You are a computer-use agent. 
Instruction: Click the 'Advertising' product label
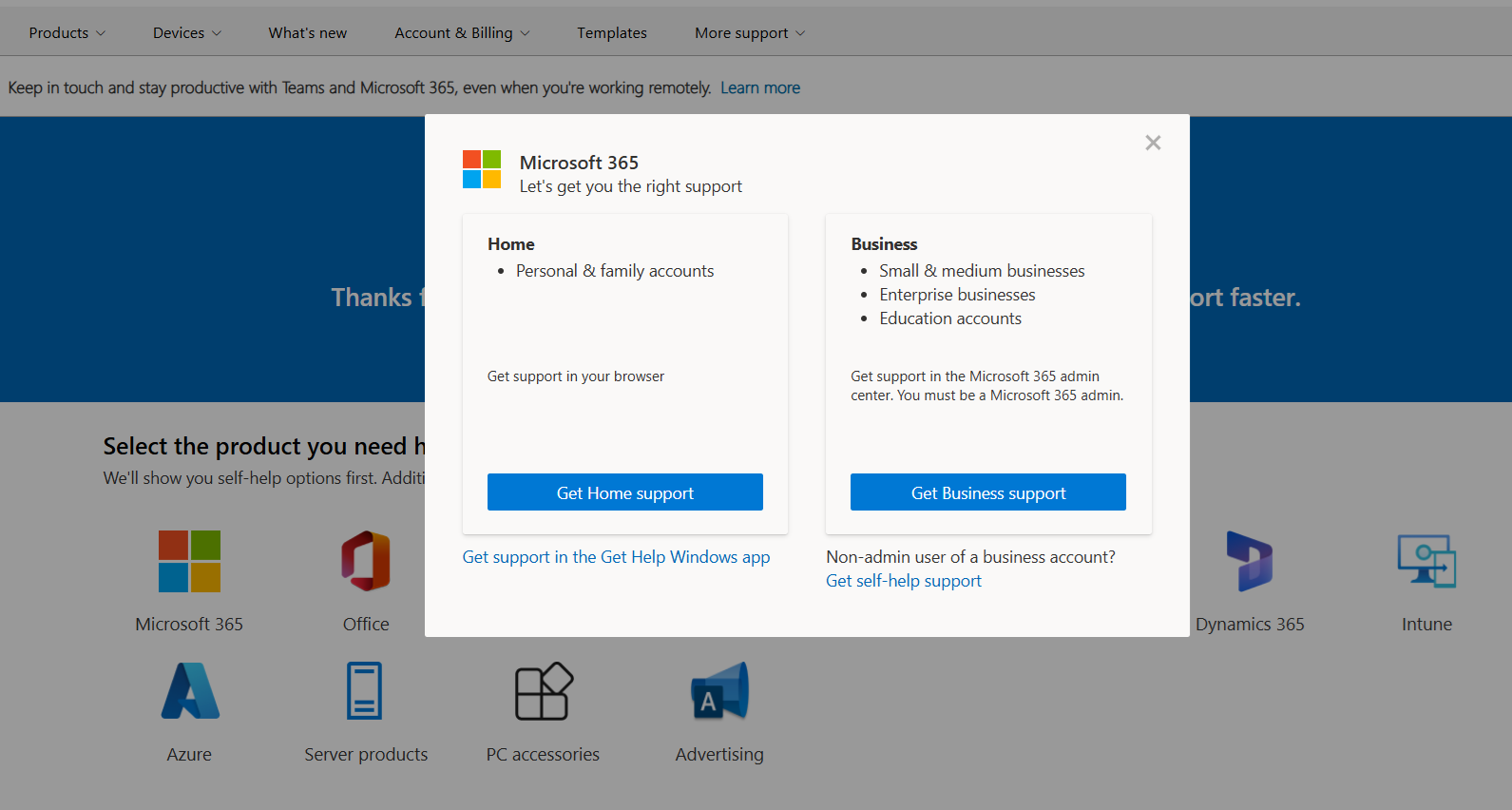coord(719,754)
